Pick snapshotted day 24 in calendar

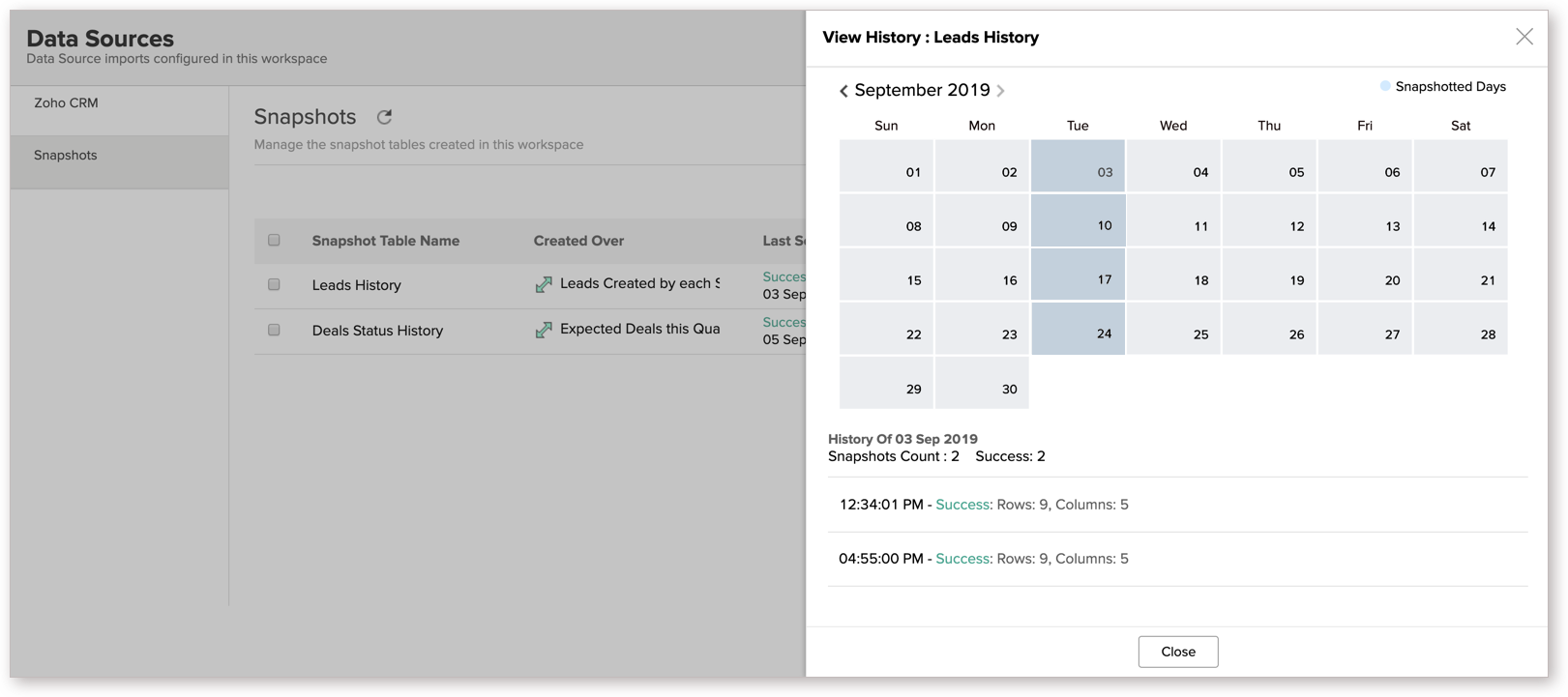click(1078, 329)
